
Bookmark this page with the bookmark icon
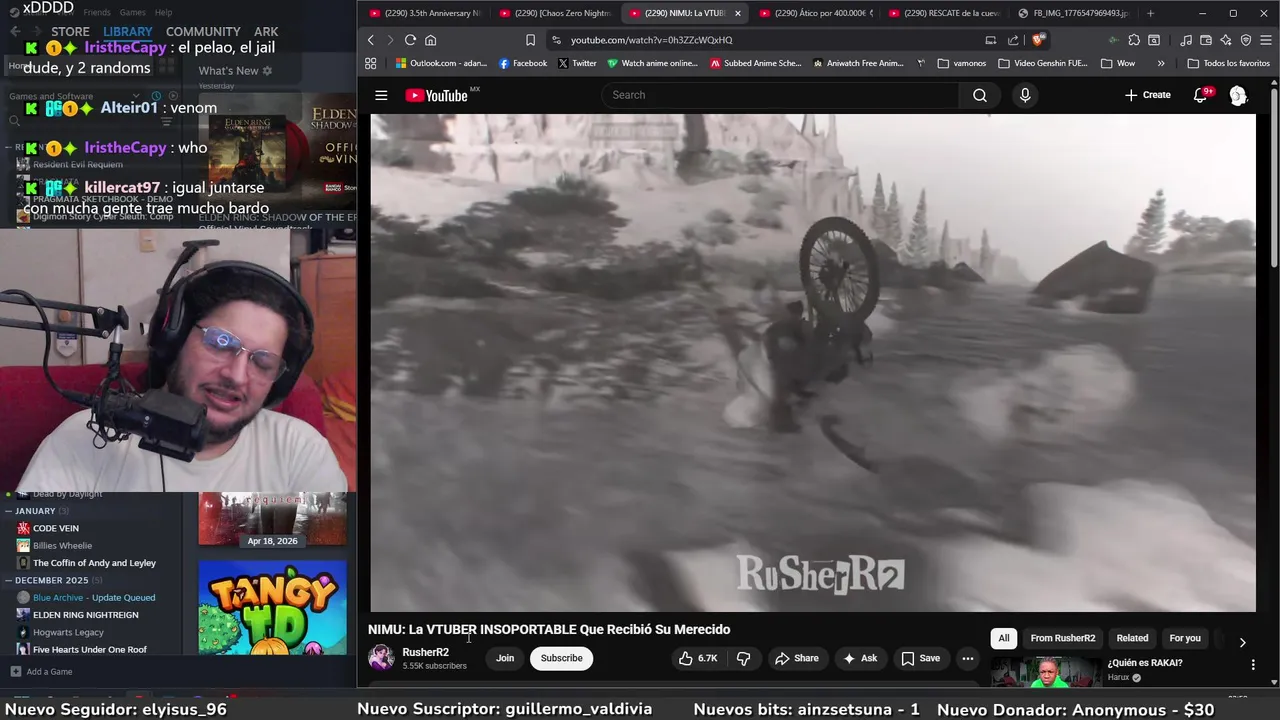tap(530, 40)
